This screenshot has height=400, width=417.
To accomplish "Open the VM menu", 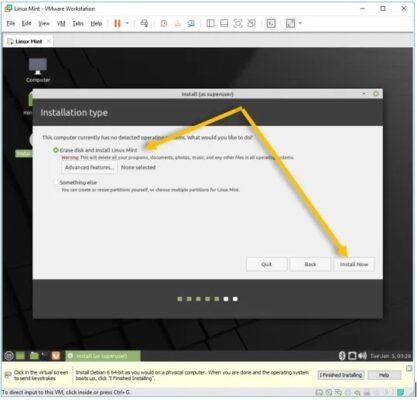I will [x=61, y=23].
